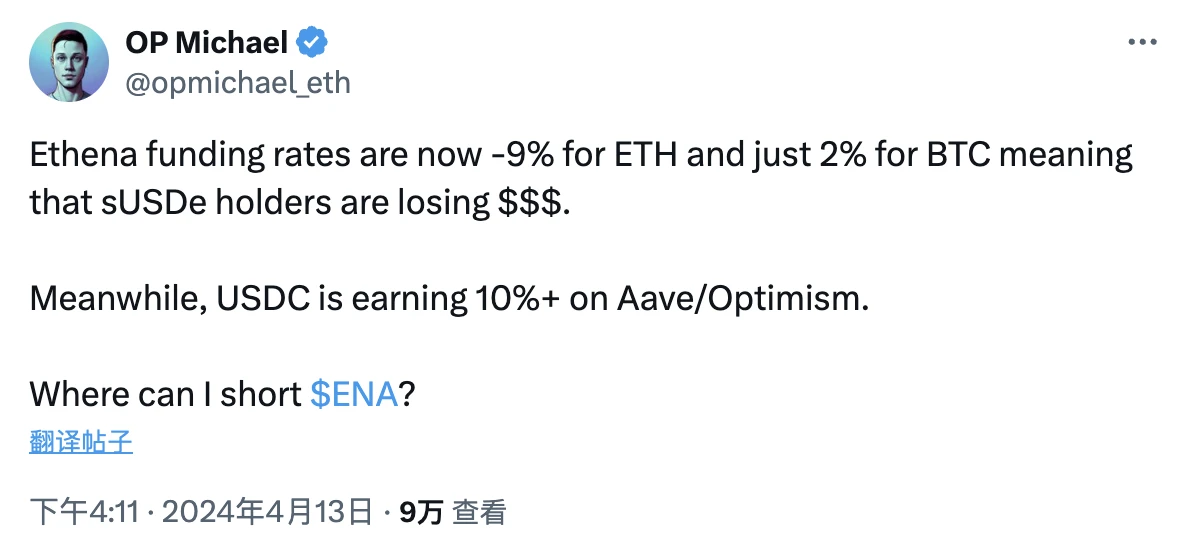Open the more options three-dot menu
The height and width of the screenshot is (546, 1190).
pos(1142,42)
